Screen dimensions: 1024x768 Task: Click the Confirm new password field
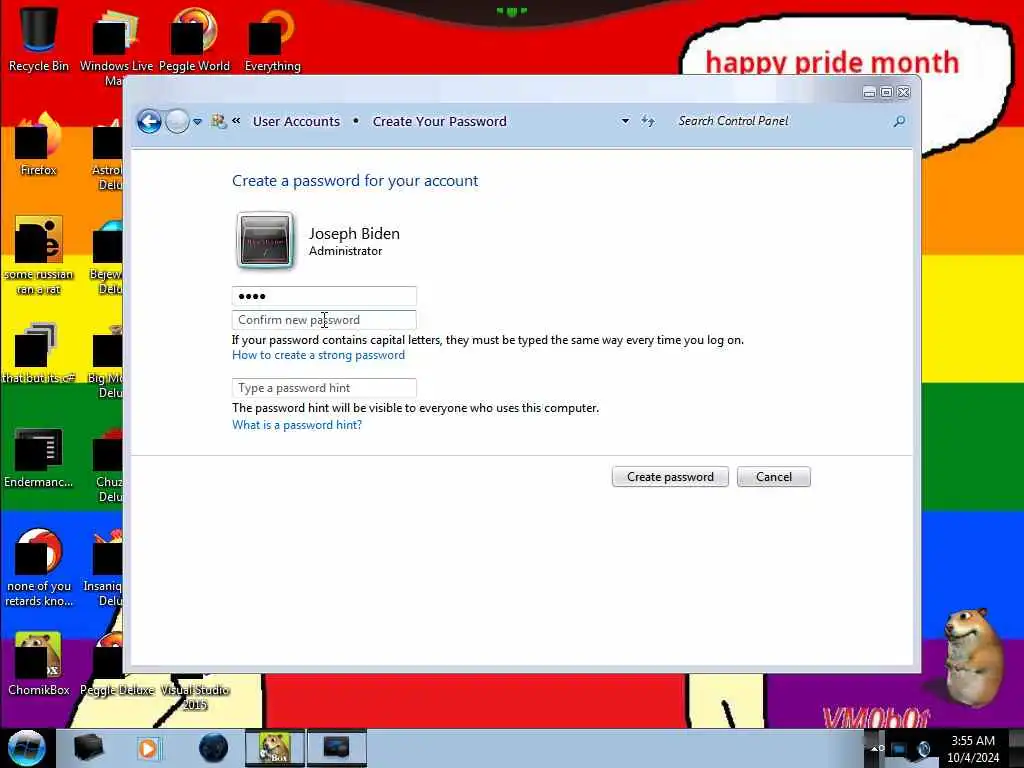pyautogui.click(x=324, y=320)
